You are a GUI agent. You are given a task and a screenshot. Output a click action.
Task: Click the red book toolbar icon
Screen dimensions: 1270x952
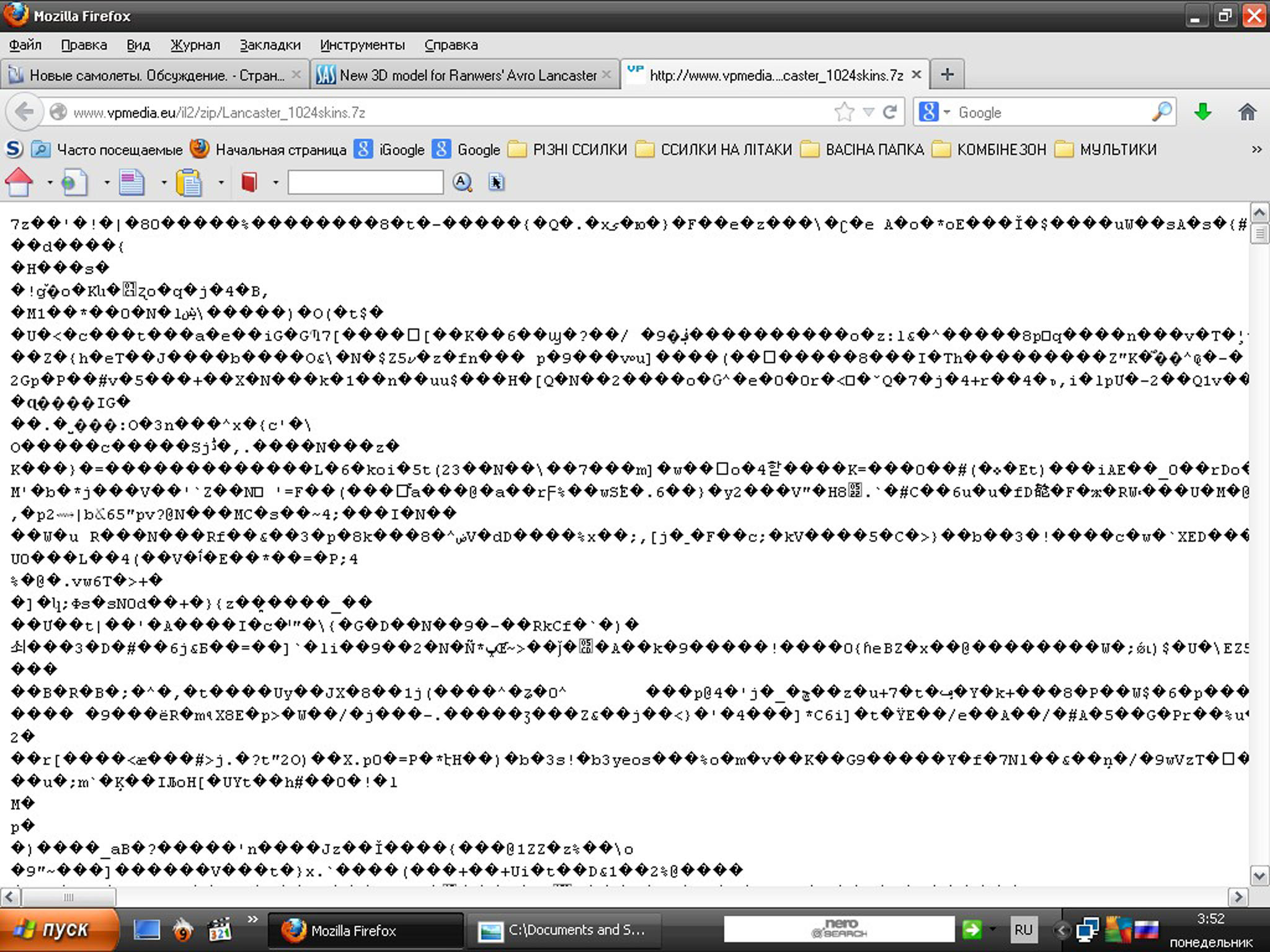point(249,182)
